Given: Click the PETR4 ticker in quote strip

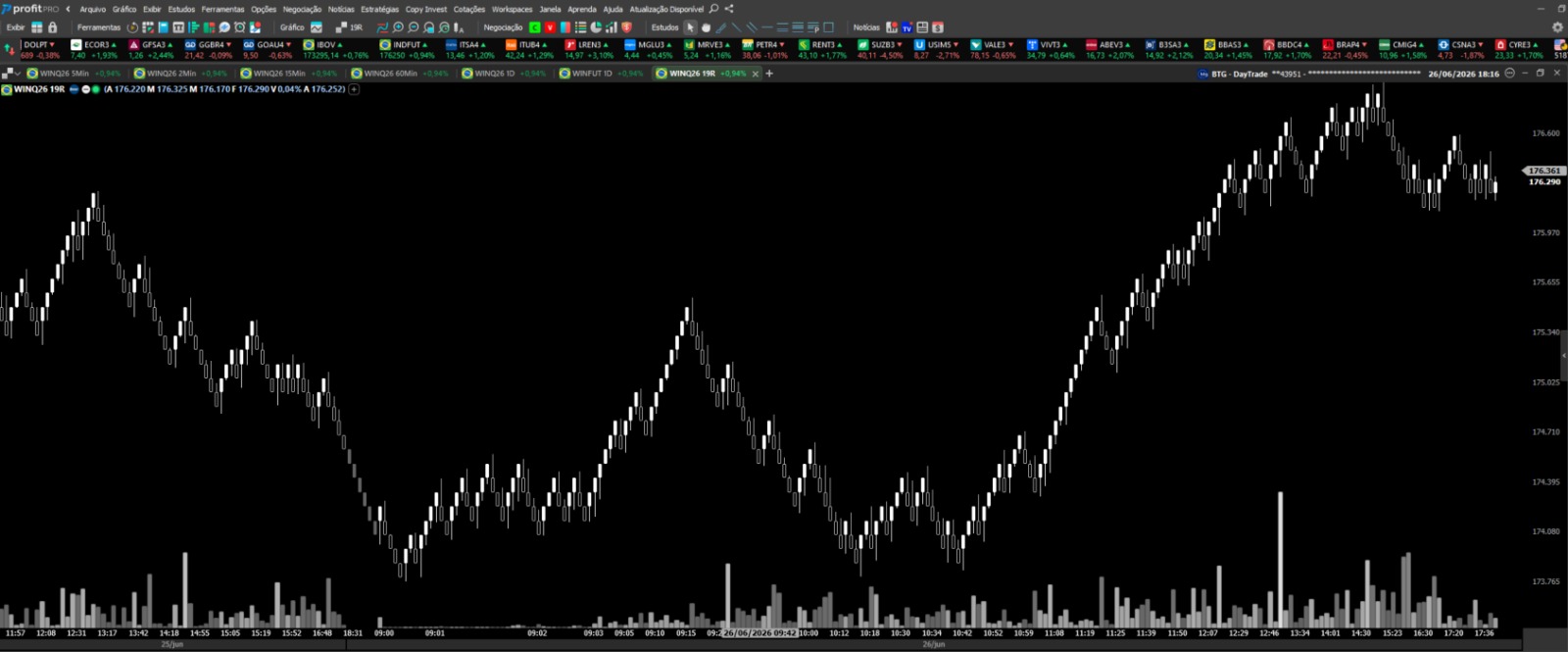Looking at the screenshot, I should 764,50.
